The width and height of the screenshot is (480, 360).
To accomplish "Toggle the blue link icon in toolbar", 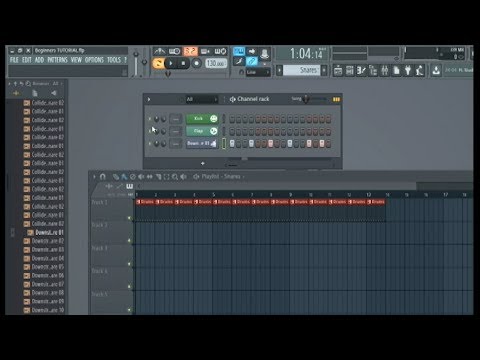I will point(252,61).
